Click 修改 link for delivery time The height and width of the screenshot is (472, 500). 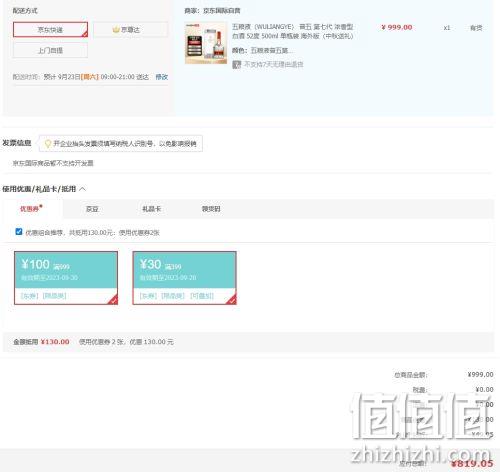(162, 77)
